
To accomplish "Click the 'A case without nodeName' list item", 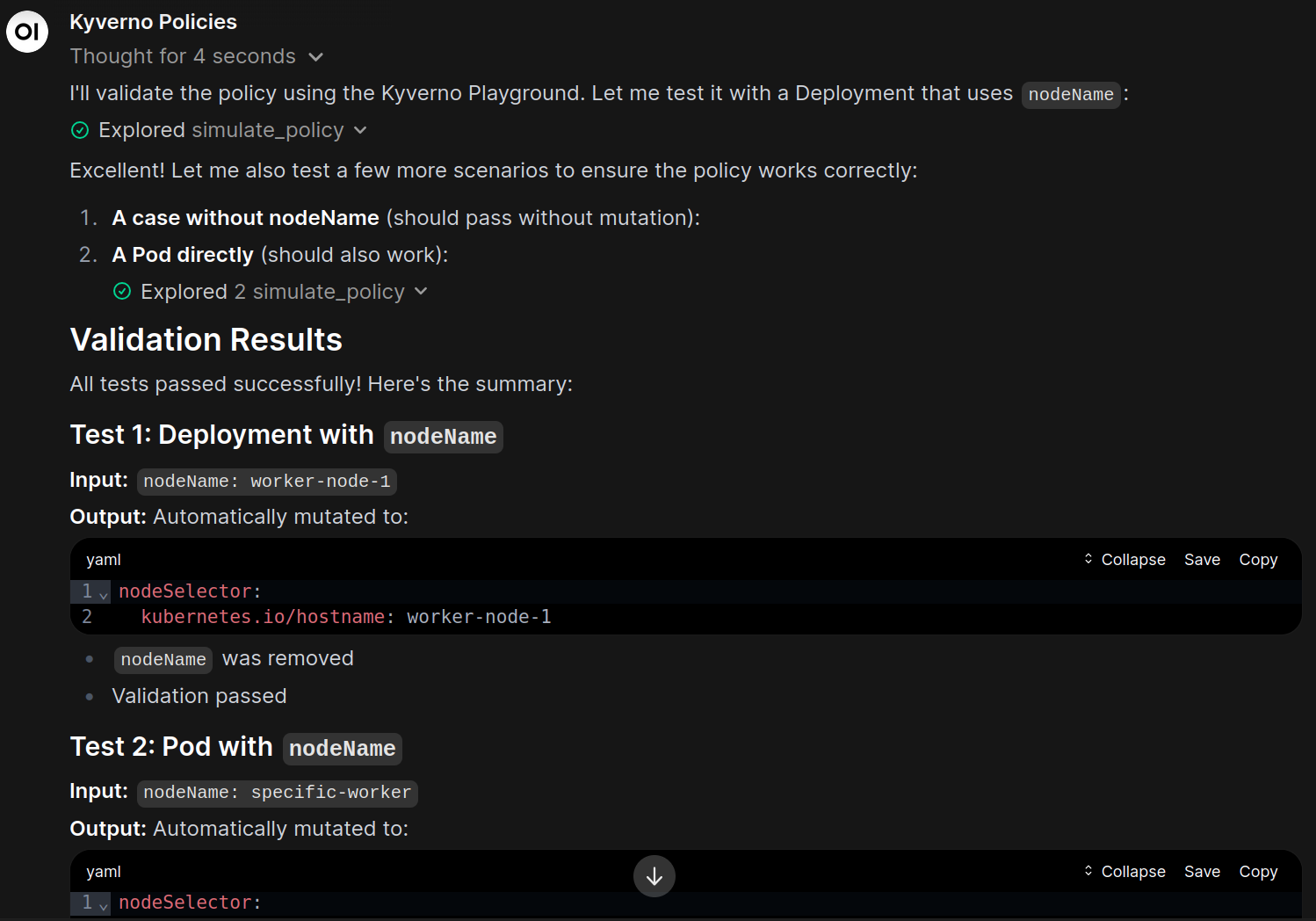I will tap(406, 218).
